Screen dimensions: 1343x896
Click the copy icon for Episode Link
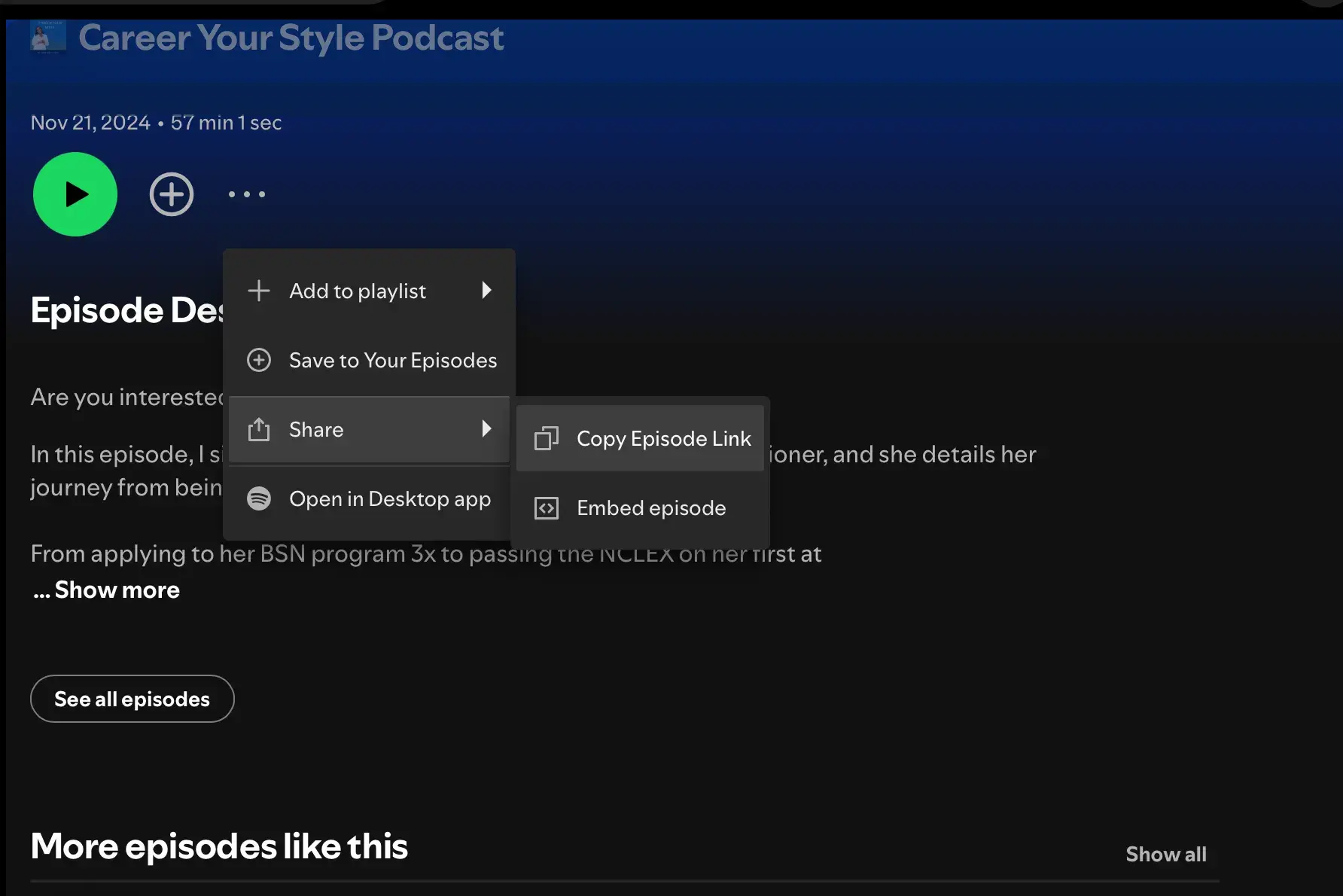click(x=546, y=438)
